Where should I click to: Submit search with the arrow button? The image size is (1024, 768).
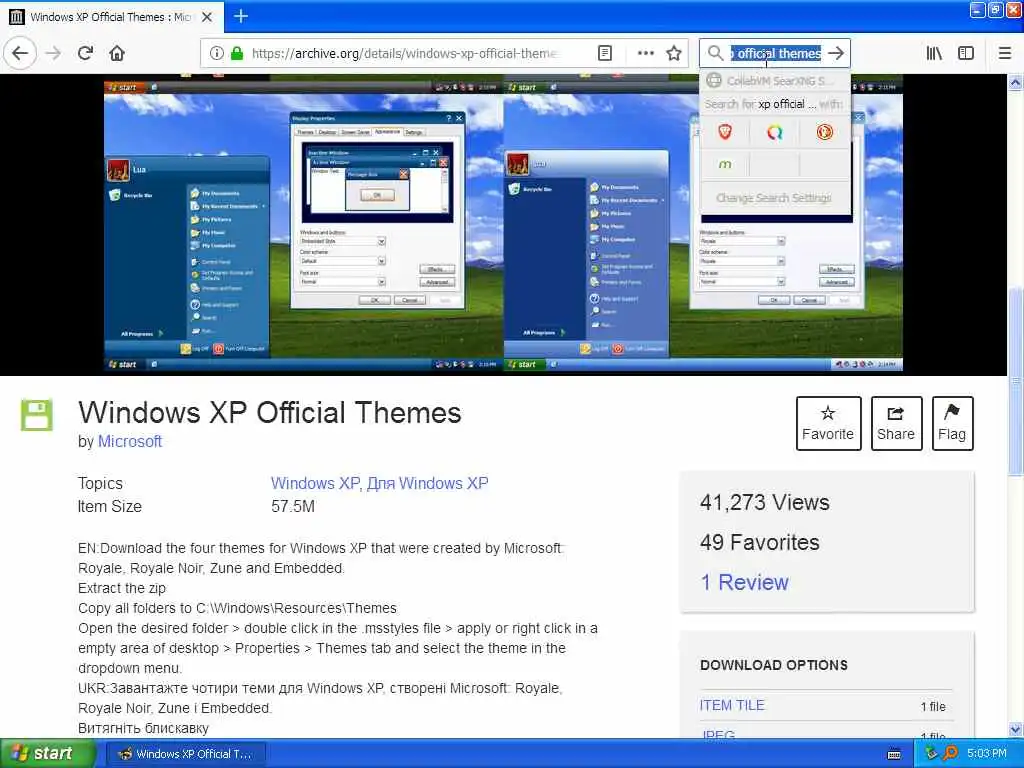click(x=836, y=53)
